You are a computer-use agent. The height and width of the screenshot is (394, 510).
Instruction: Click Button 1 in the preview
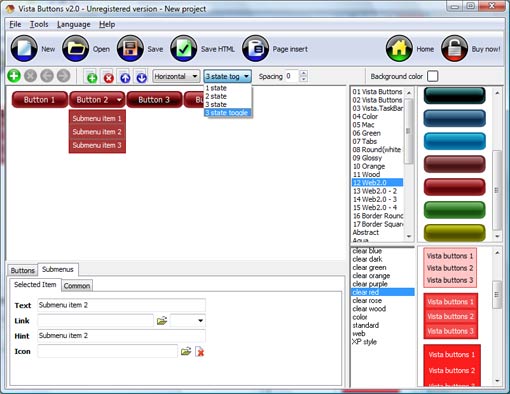(x=39, y=100)
